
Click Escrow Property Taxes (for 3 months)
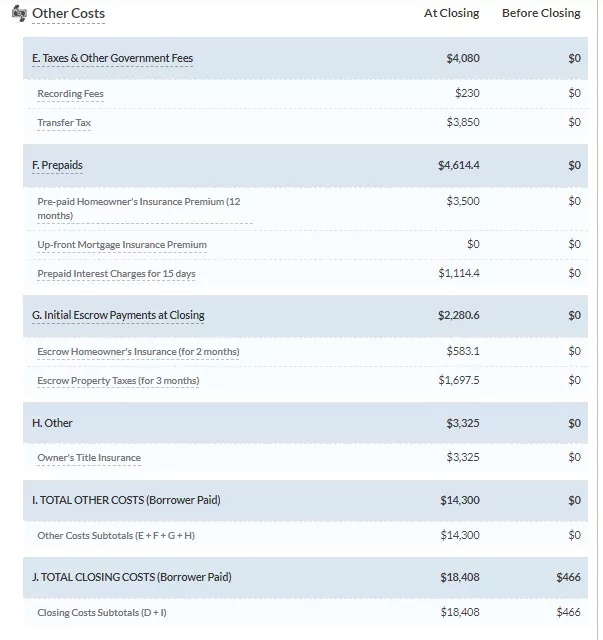click(118, 381)
